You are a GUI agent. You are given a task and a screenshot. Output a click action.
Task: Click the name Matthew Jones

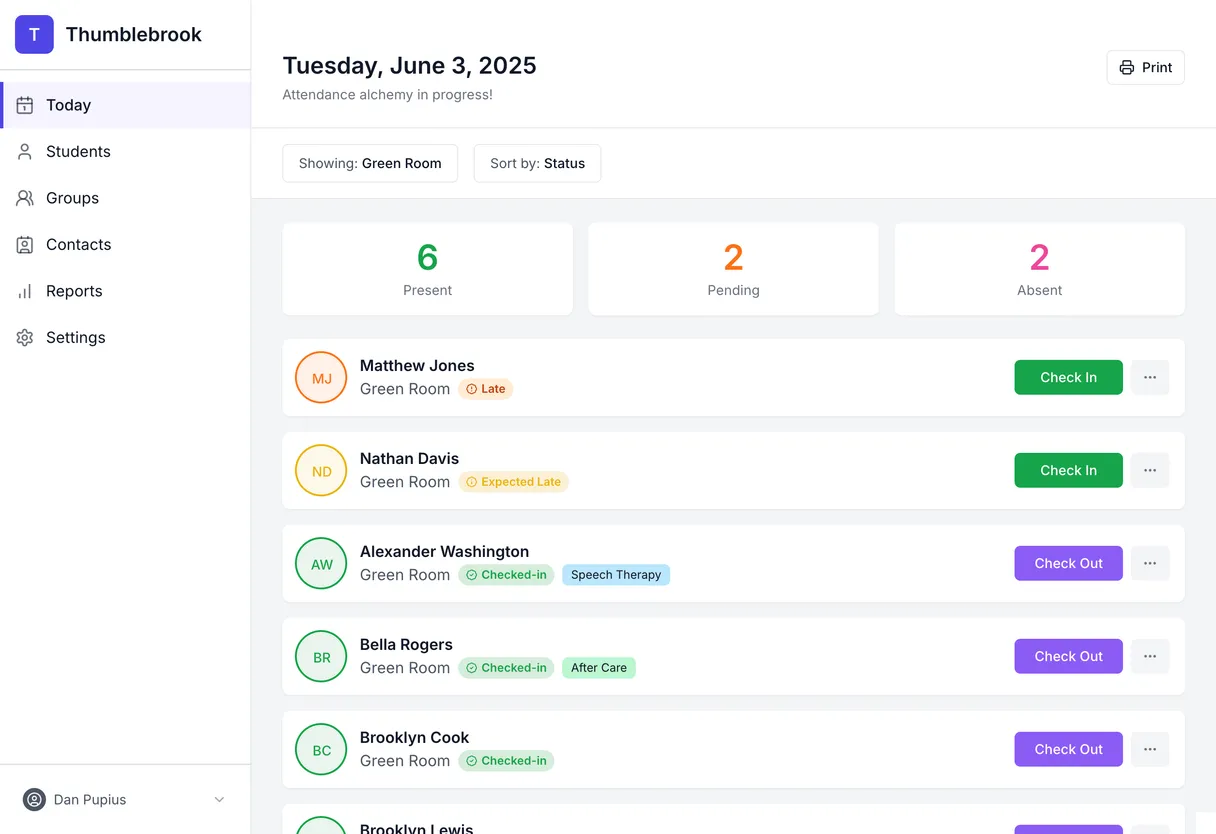[x=417, y=366]
